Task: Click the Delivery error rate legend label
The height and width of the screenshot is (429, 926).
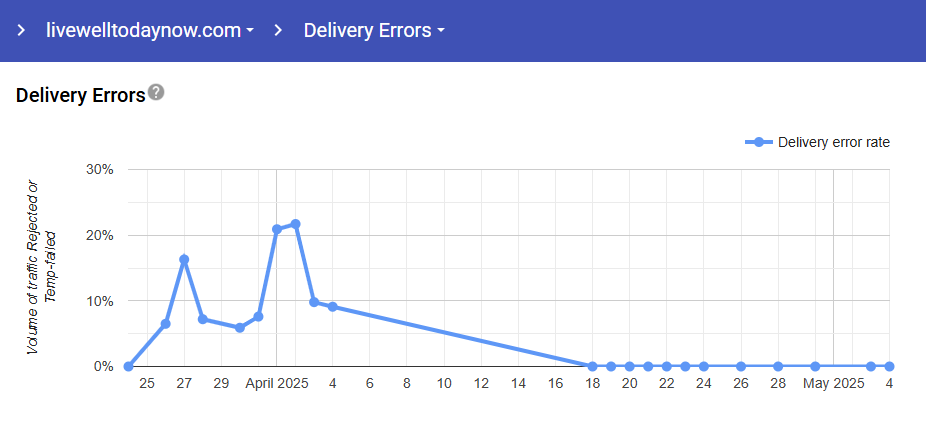Action: 833,142
